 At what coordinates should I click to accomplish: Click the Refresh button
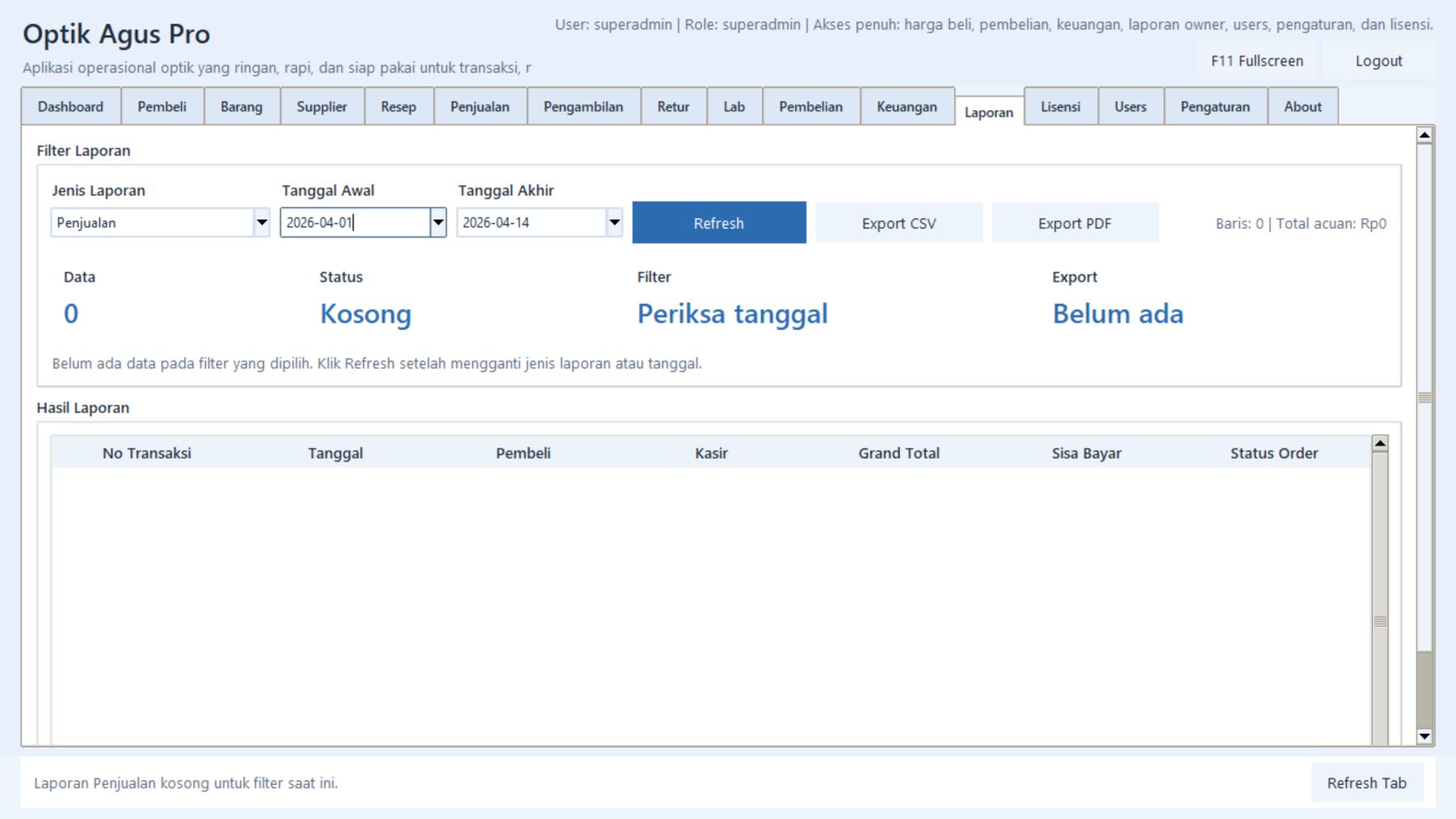[718, 222]
